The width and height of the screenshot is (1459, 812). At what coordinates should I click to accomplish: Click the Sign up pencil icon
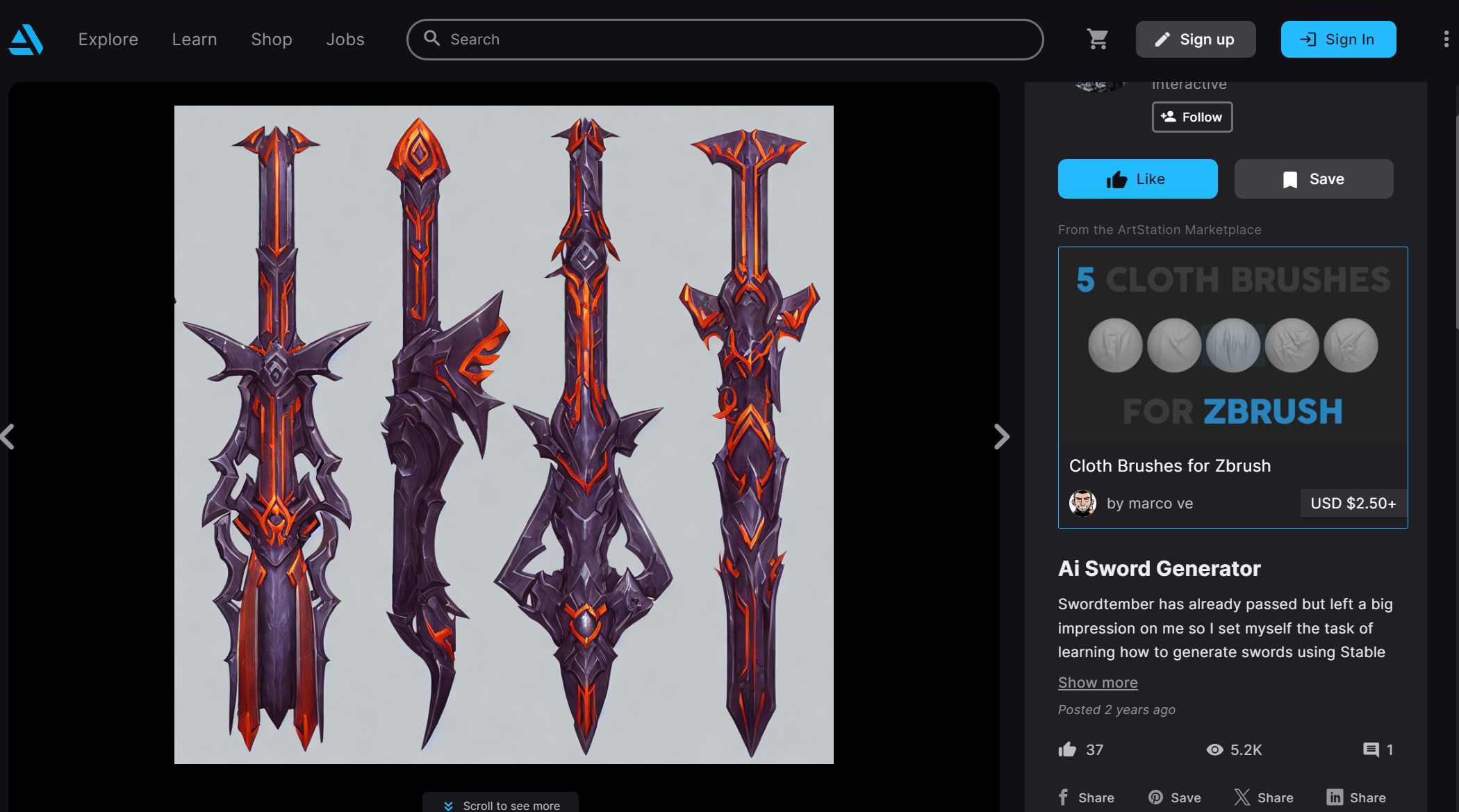click(1163, 39)
